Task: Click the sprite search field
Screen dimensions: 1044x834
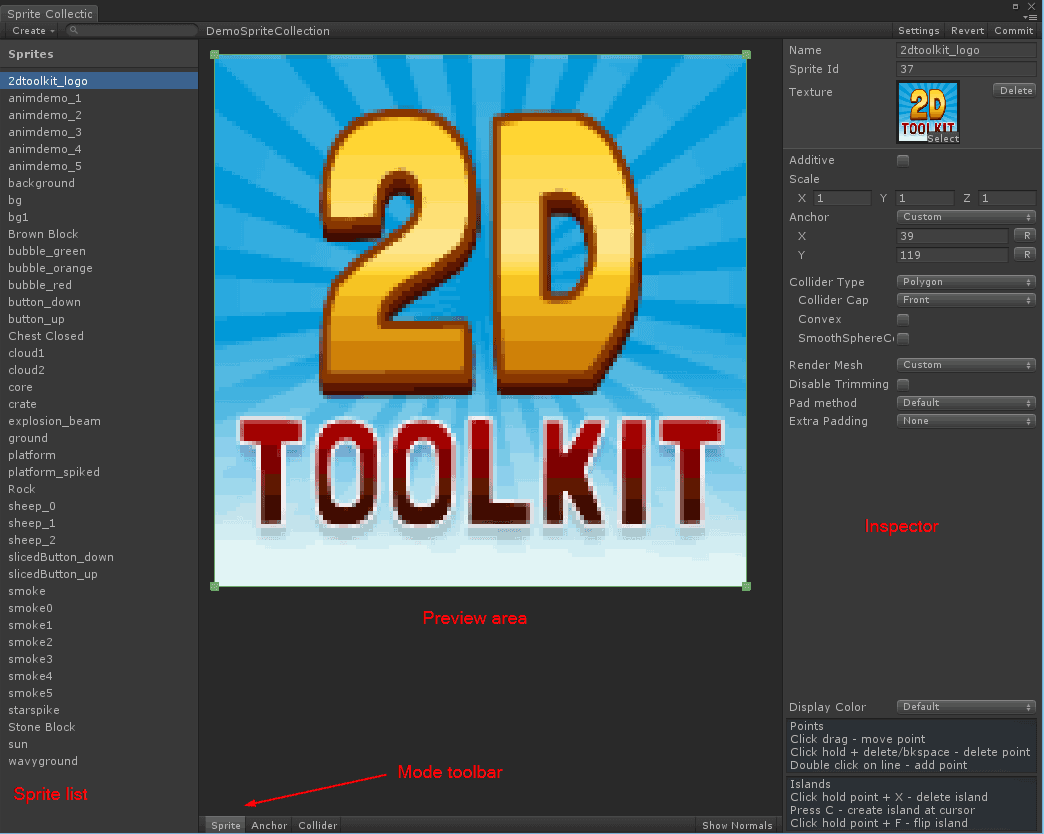Action: (131, 30)
